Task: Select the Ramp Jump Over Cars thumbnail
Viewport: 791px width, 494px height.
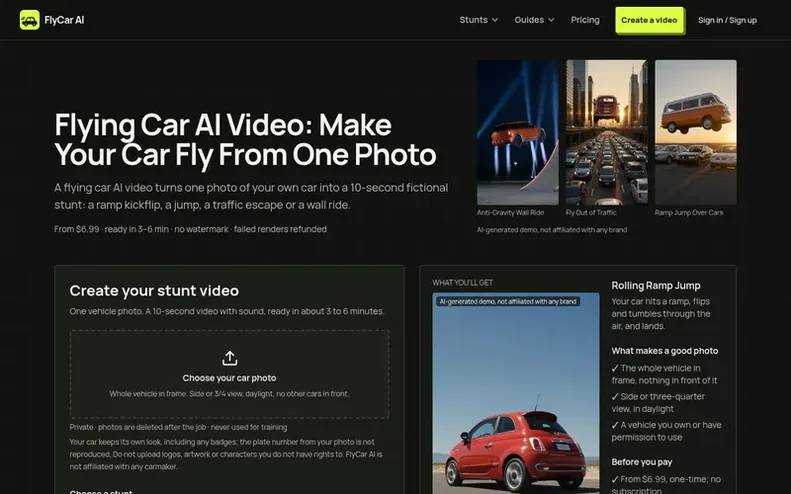Action: coord(696,132)
